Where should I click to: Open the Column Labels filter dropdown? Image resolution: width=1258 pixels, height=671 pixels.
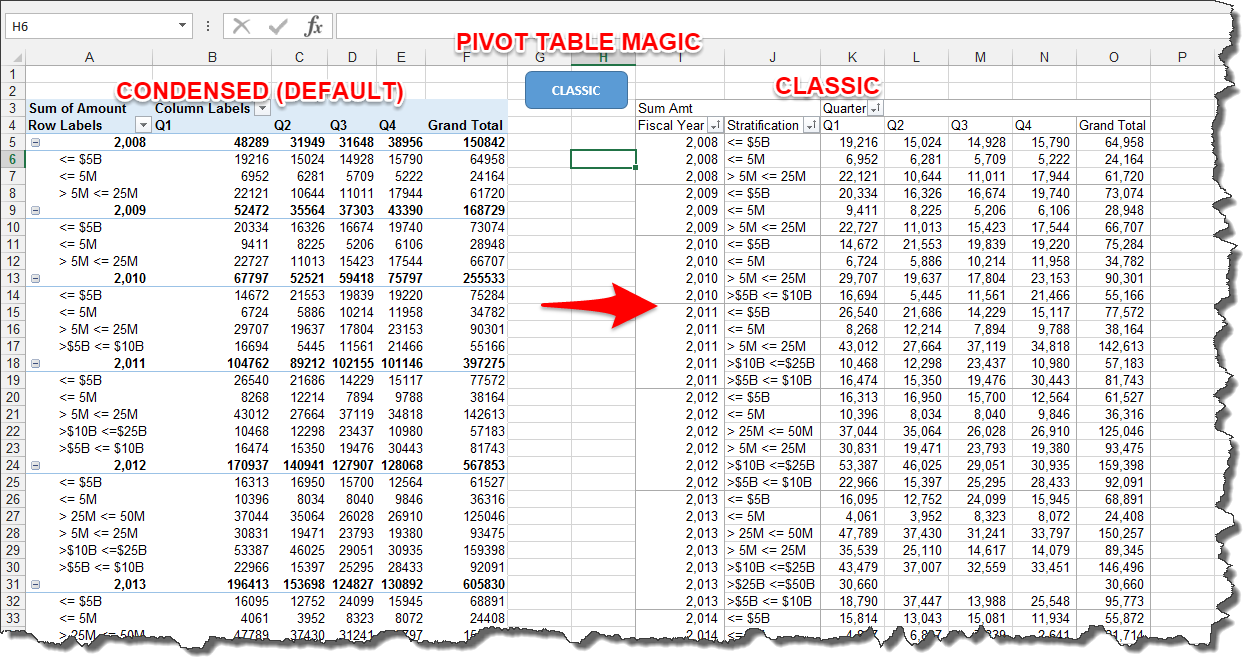262,108
